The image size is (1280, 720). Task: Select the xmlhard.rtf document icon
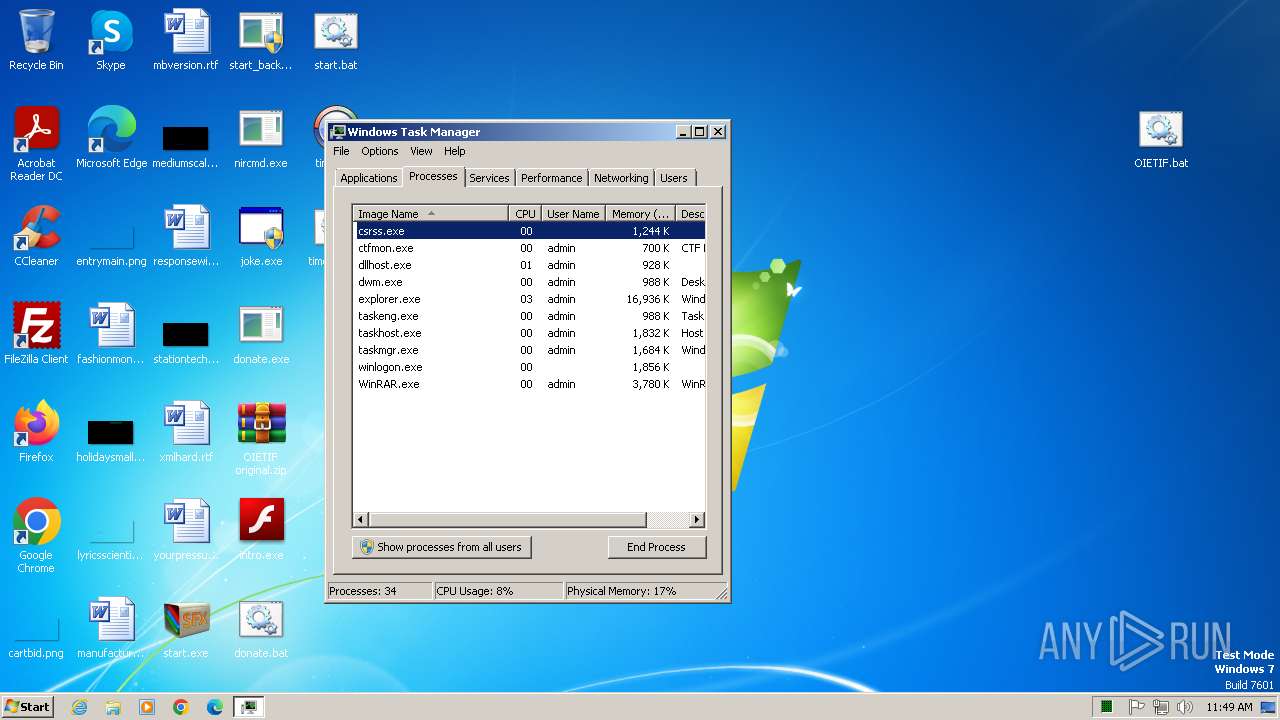185,433
